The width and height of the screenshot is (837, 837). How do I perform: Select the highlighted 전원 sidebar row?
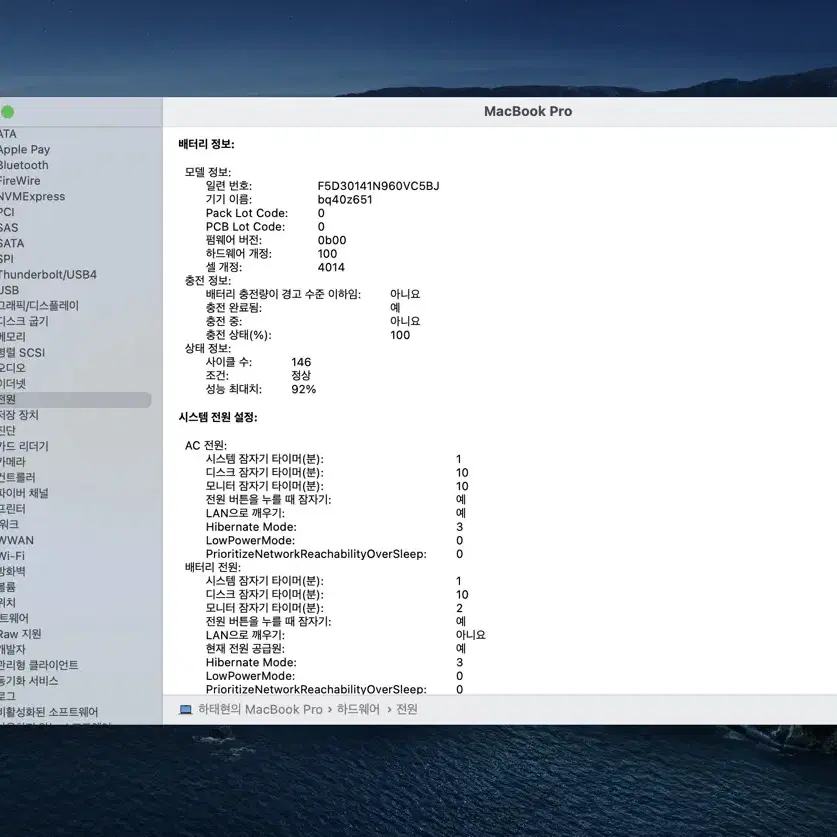75,399
